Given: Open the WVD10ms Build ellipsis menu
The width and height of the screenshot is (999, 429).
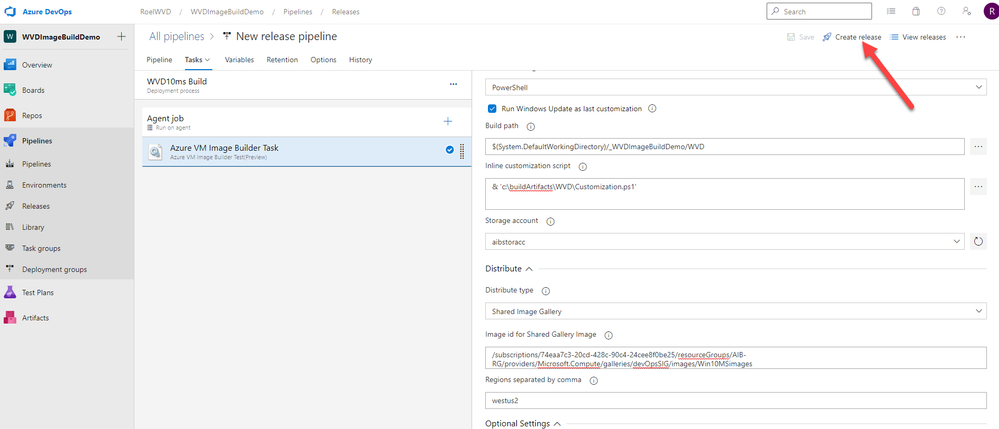Looking at the screenshot, I should point(454,84).
